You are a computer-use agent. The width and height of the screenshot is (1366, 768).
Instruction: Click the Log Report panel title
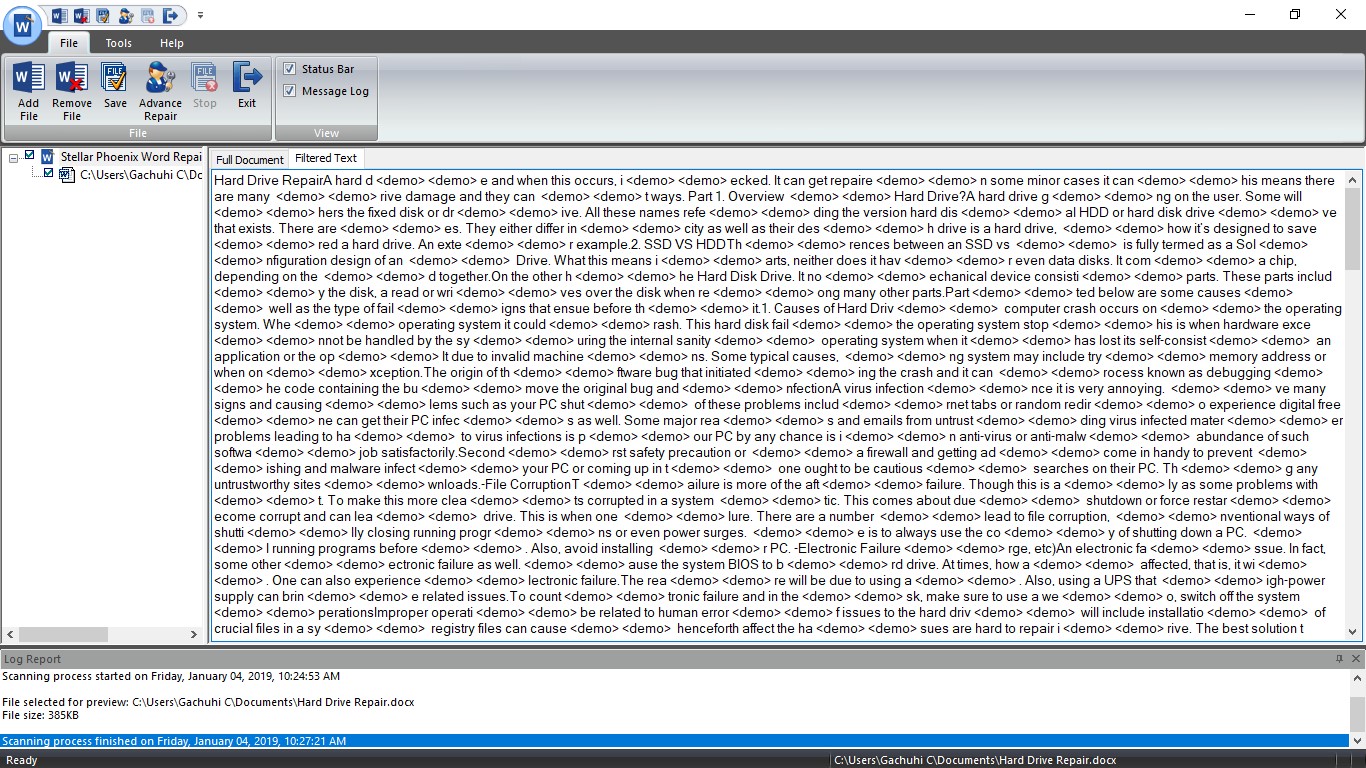click(x=32, y=659)
